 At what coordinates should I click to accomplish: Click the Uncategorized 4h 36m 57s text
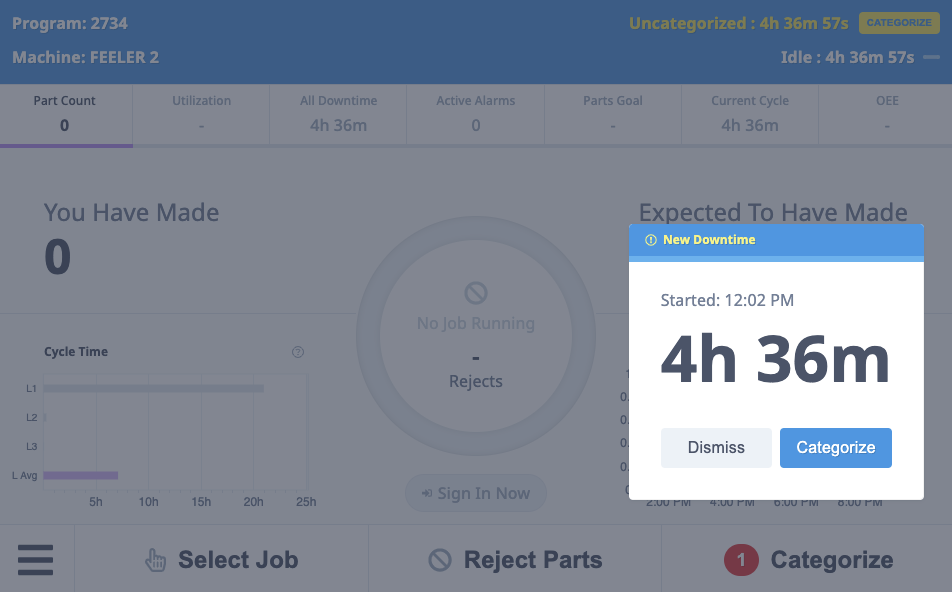click(x=737, y=22)
